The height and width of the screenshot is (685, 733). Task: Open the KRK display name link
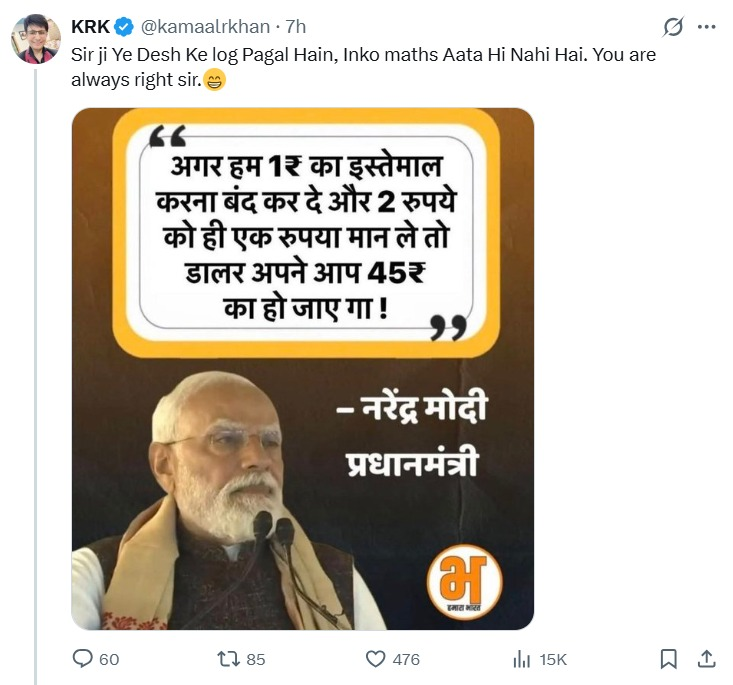90,27
